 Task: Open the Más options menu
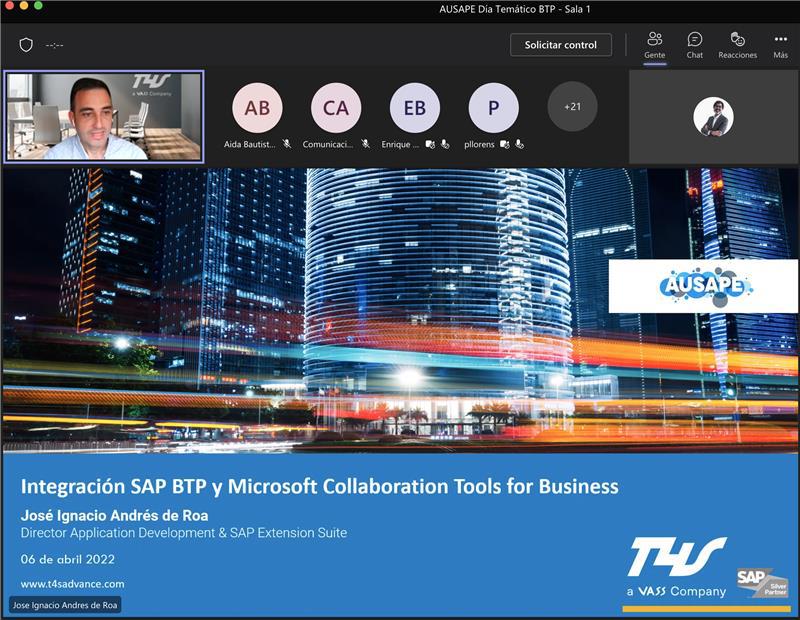point(781,45)
